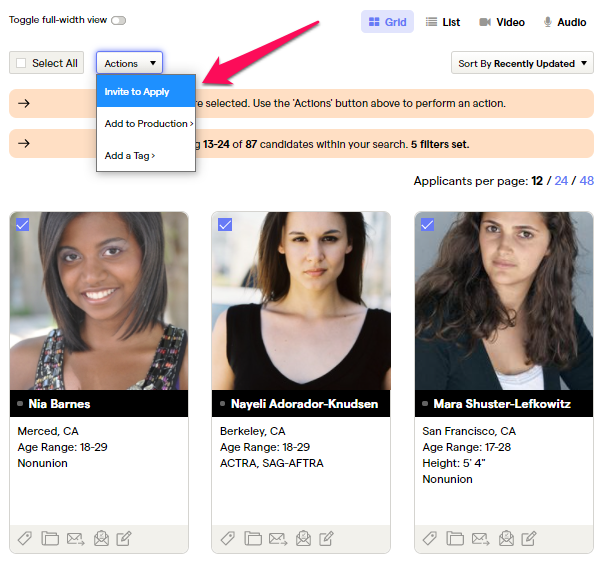
Task: Choose Invite to Apply from Actions menu
Action: coord(137,92)
